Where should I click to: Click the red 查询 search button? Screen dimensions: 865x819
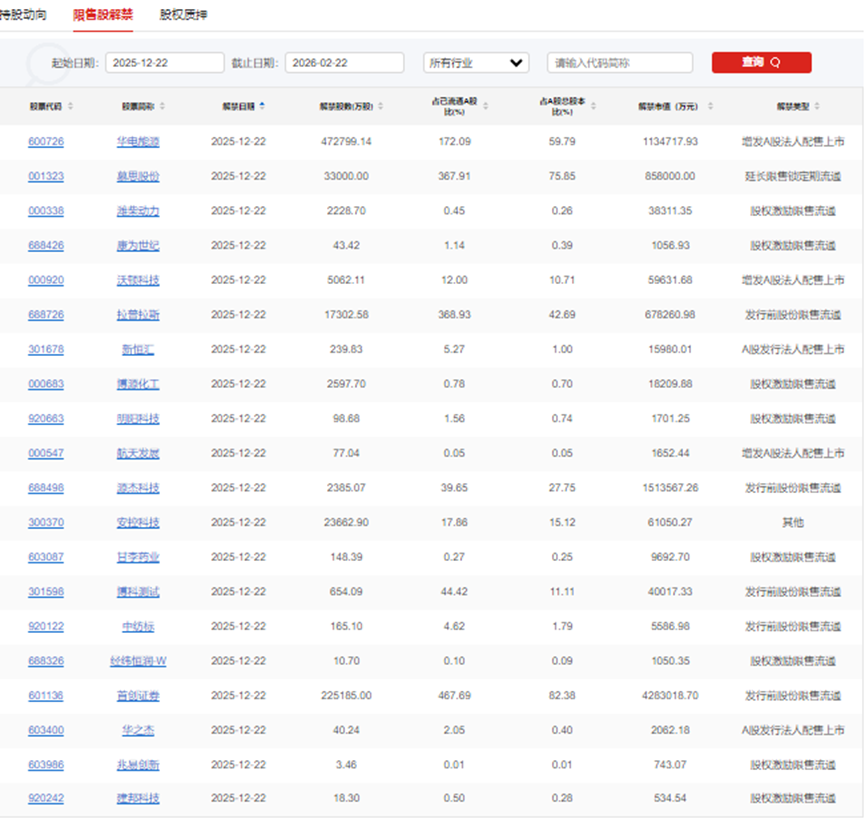[x=761, y=62]
